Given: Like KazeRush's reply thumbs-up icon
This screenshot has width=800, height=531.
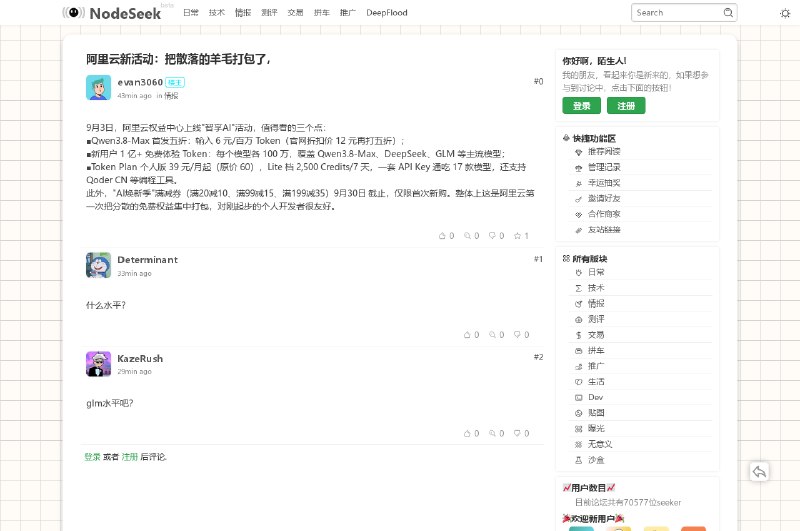Looking at the screenshot, I should 467,433.
